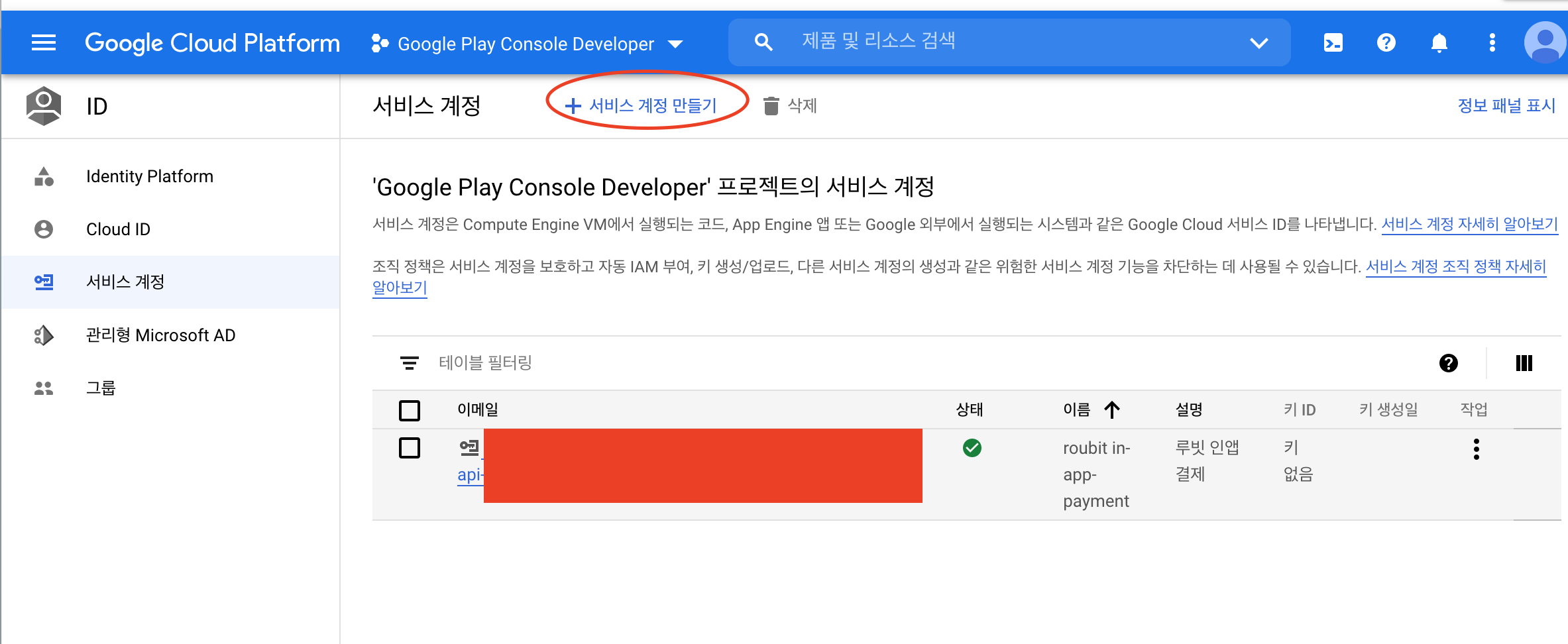Check the roubit in-app-payment row checkbox
Viewport: 1568px width, 644px height.
(410, 448)
